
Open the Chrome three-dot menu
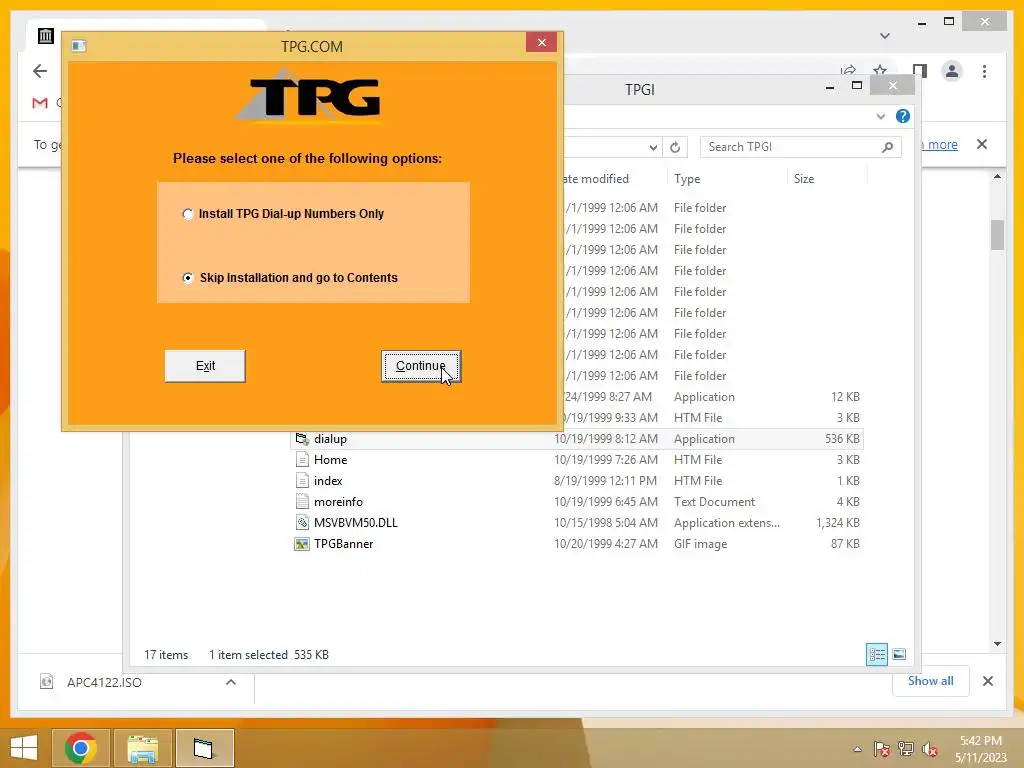pyautogui.click(x=984, y=71)
